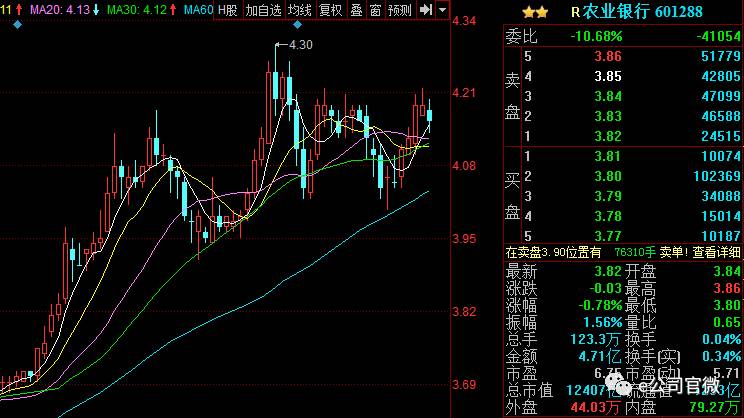Select sell level 5 price 3.86
Screen dimensions: 744x418
[608, 56]
